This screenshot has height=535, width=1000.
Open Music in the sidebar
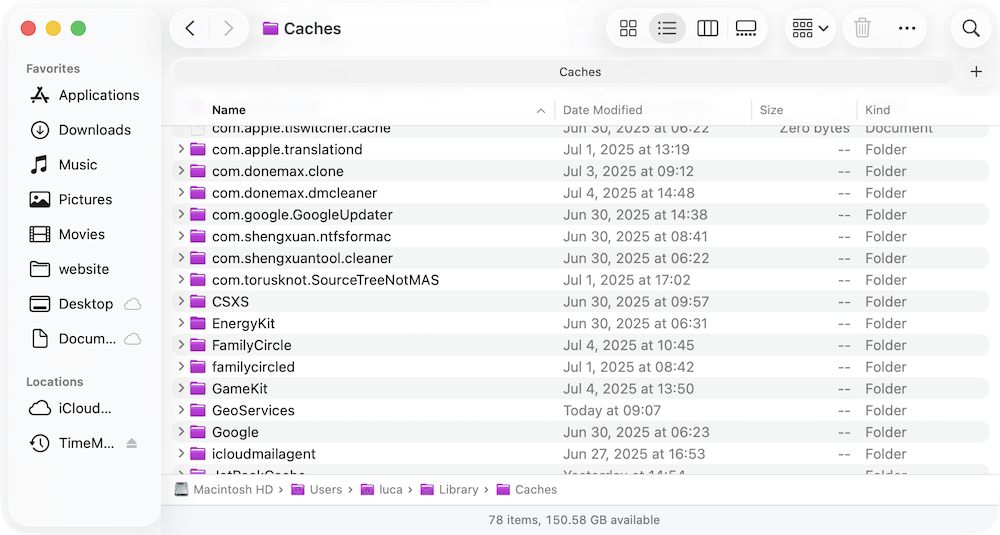click(x=64, y=165)
